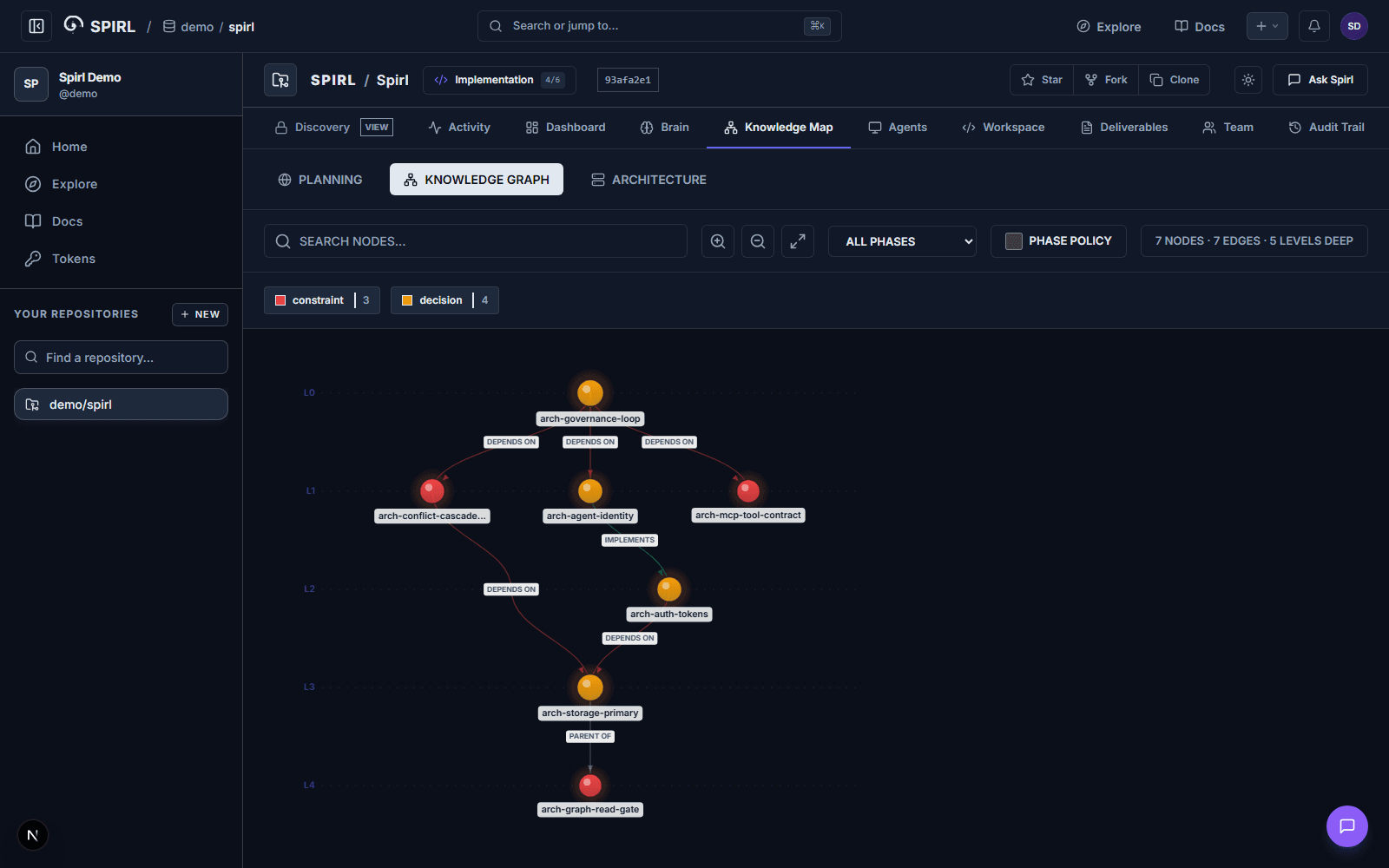The image size is (1389, 868).
Task: Open Ask Spirl assistant
Action: point(1320,80)
